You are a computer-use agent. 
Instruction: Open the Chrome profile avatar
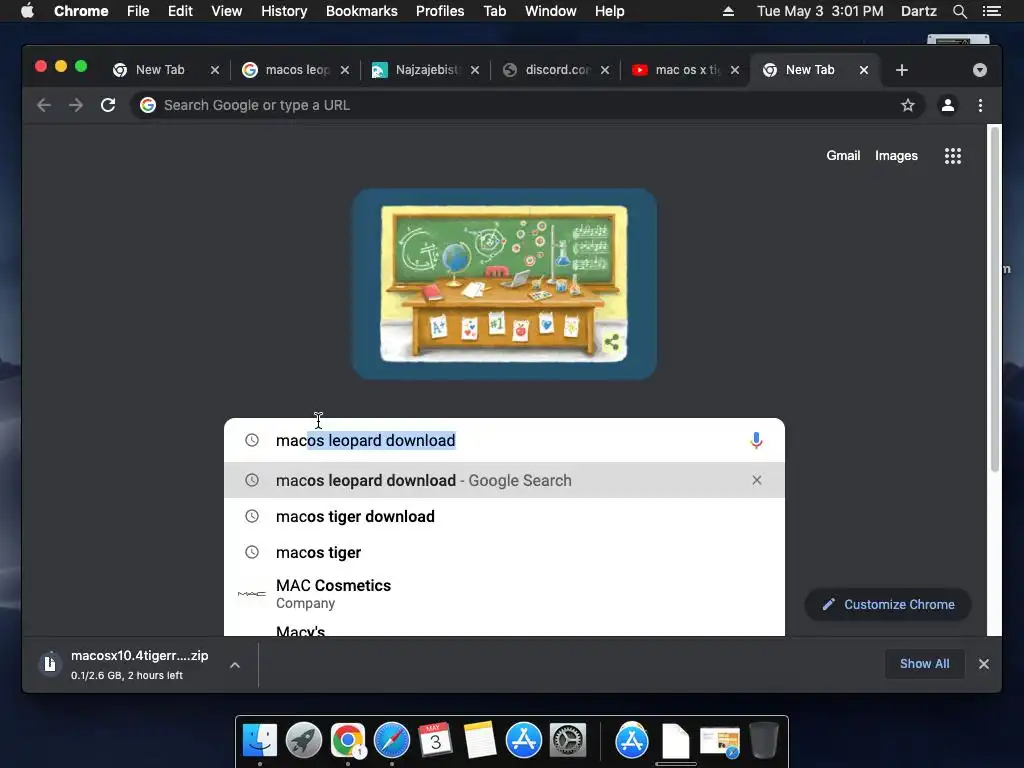point(948,105)
